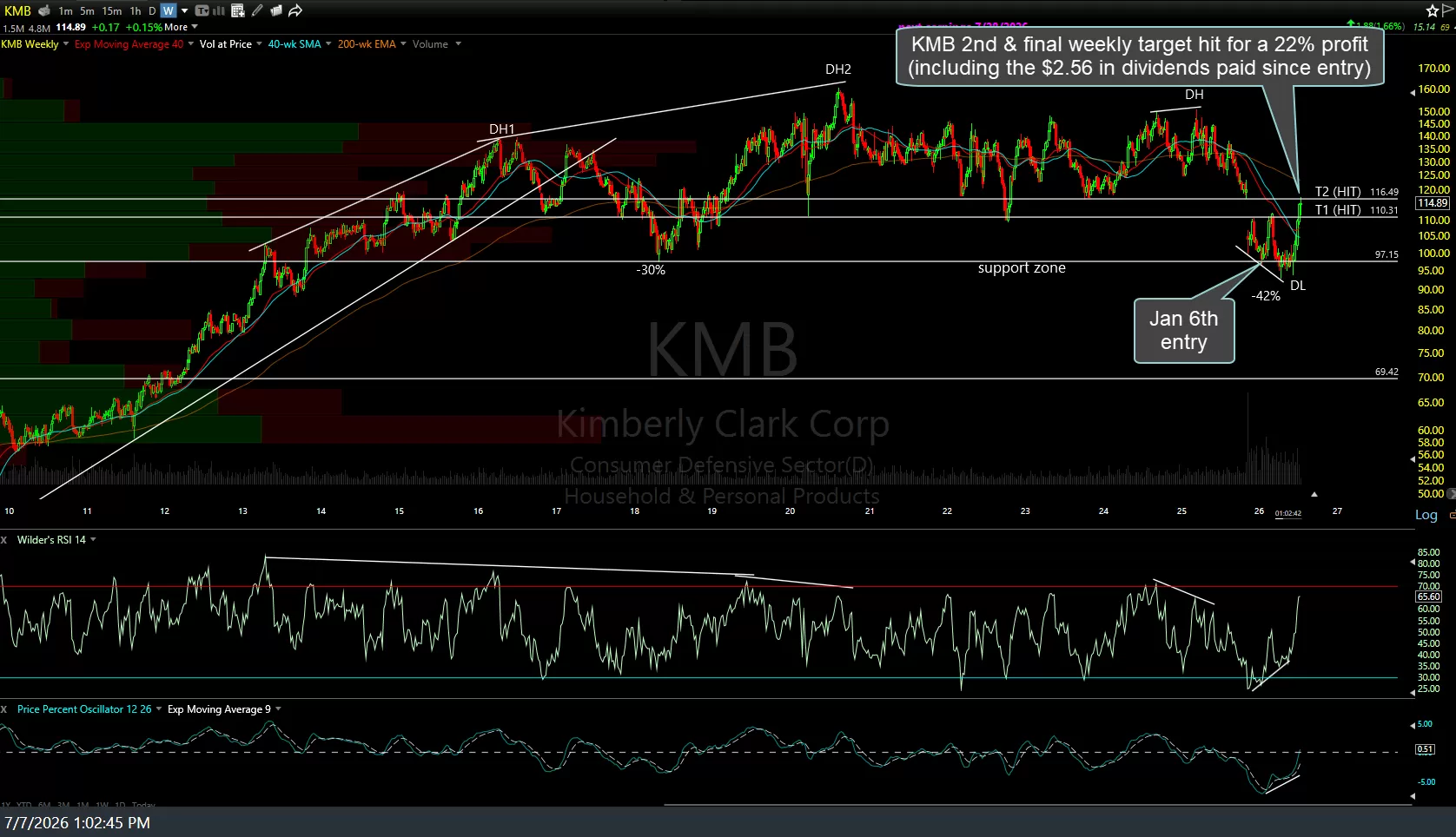This screenshot has height=837, width=1456.
Task: Click the share arrow icon
Action: [x=295, y=10]
